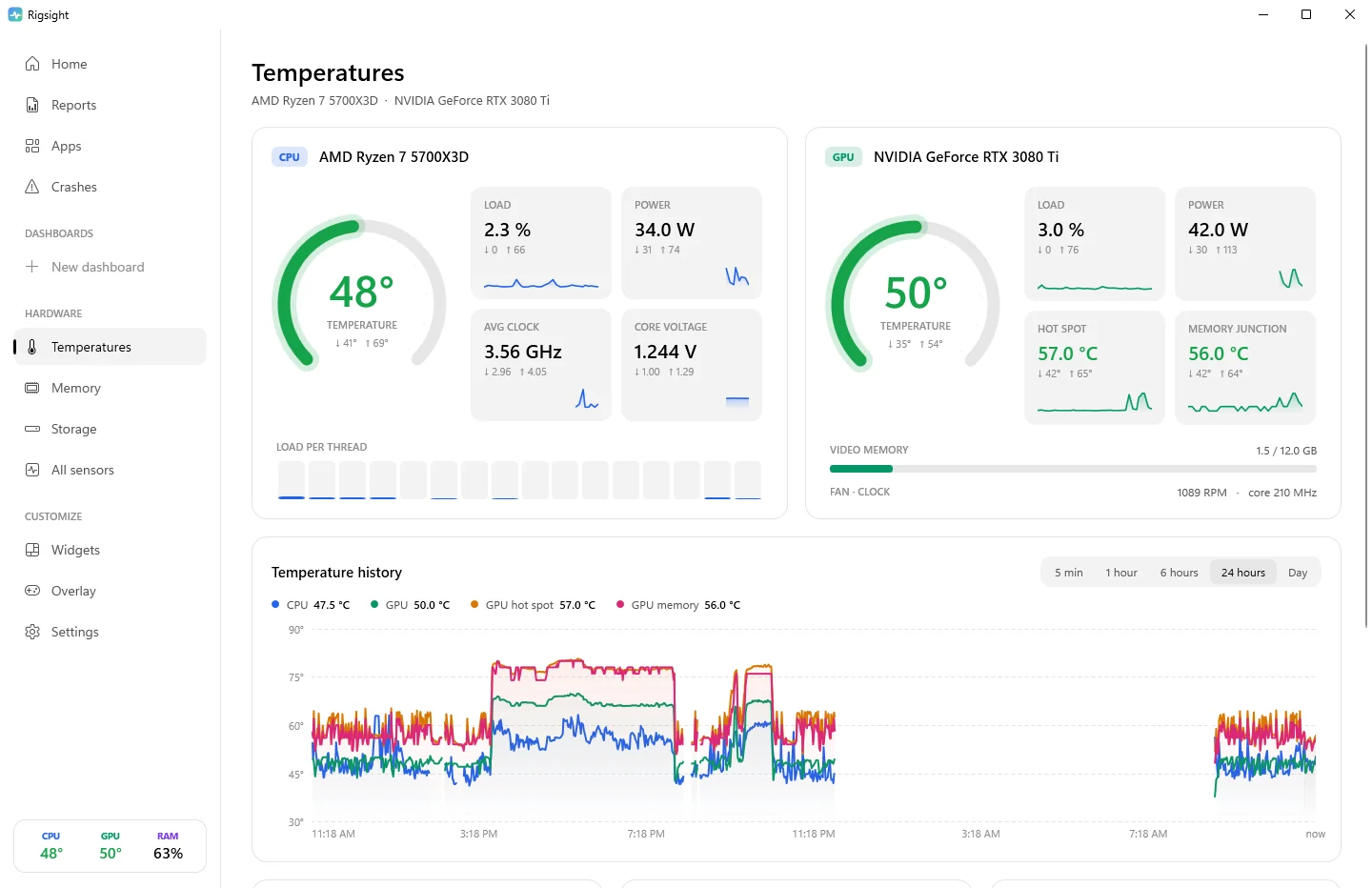Click the Crashes warning triangle icon
Viewport: 1372px width, 888px height.
tap(32, 187)
